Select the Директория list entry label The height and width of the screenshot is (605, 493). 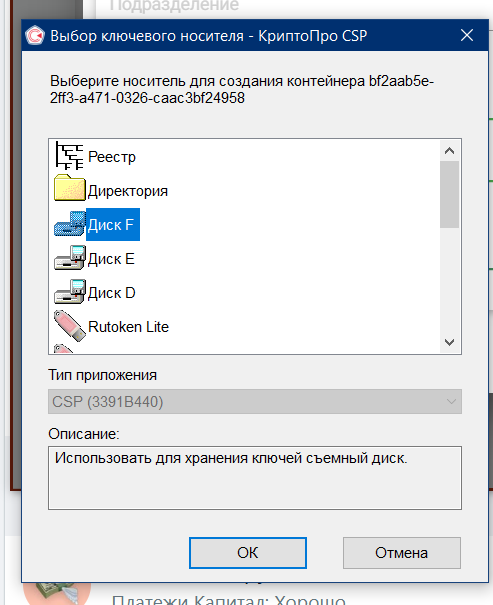point(128,191)
